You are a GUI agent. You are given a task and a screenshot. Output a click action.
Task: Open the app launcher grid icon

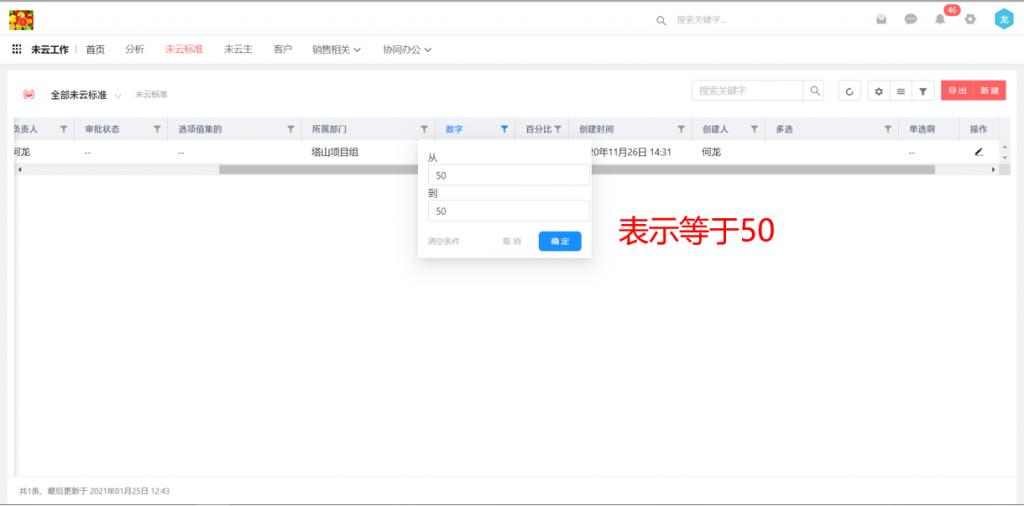coord(17,49)
